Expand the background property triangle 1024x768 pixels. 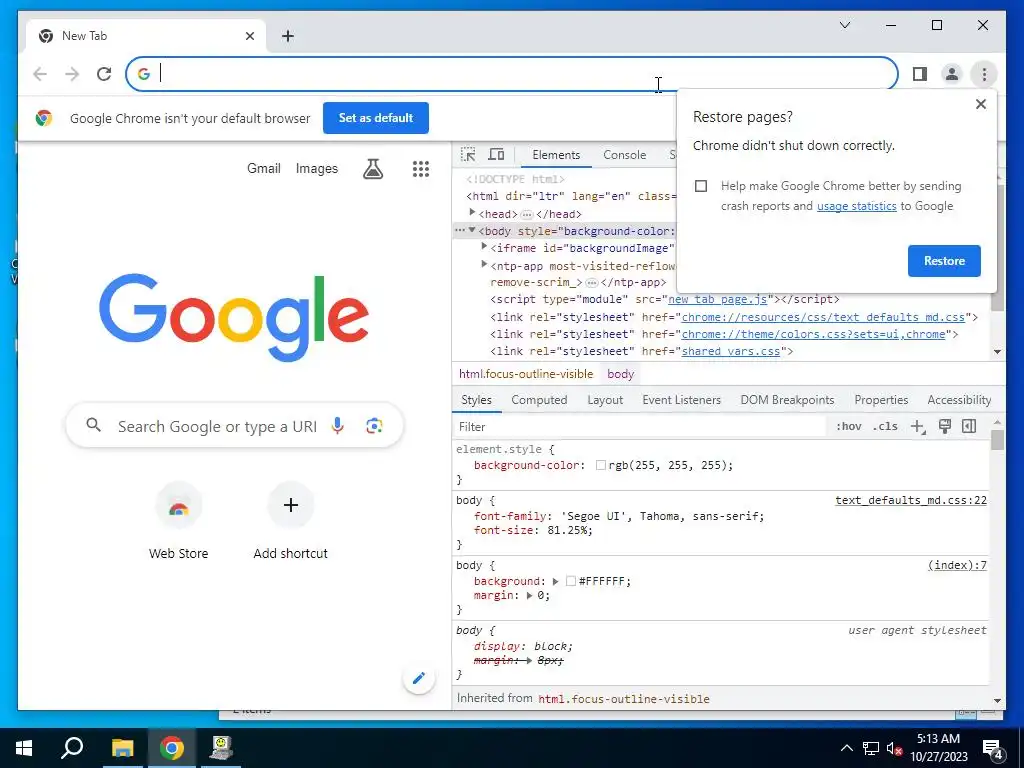[556, 581]
